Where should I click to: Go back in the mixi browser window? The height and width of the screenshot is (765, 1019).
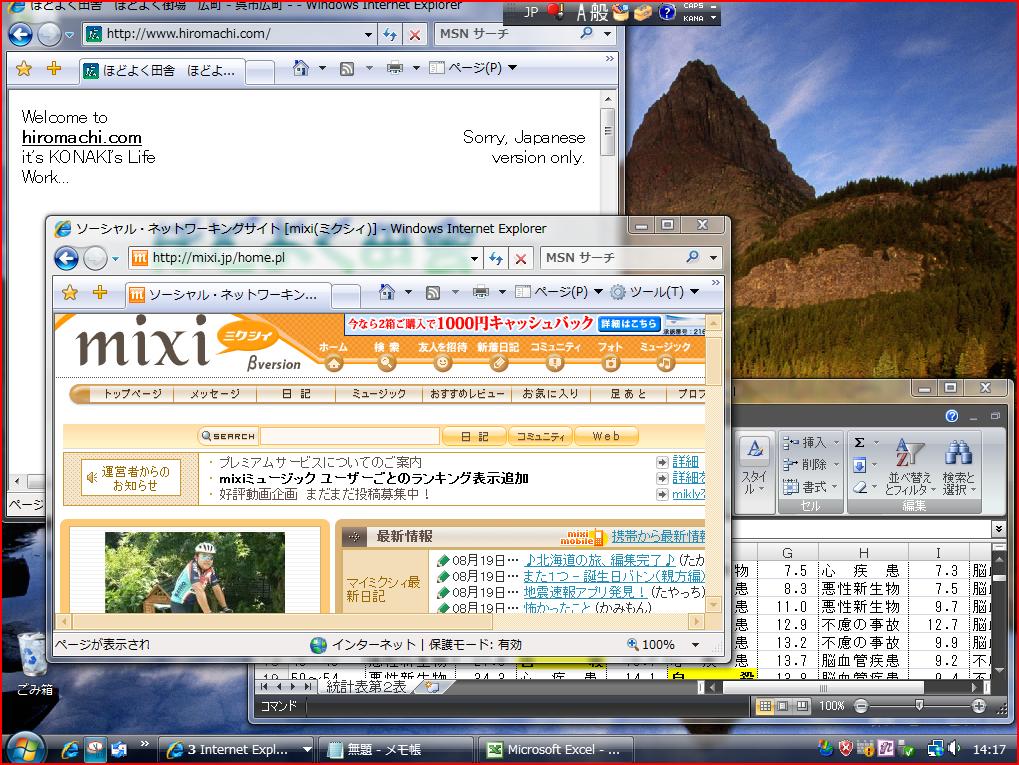(x=66, y=258)
